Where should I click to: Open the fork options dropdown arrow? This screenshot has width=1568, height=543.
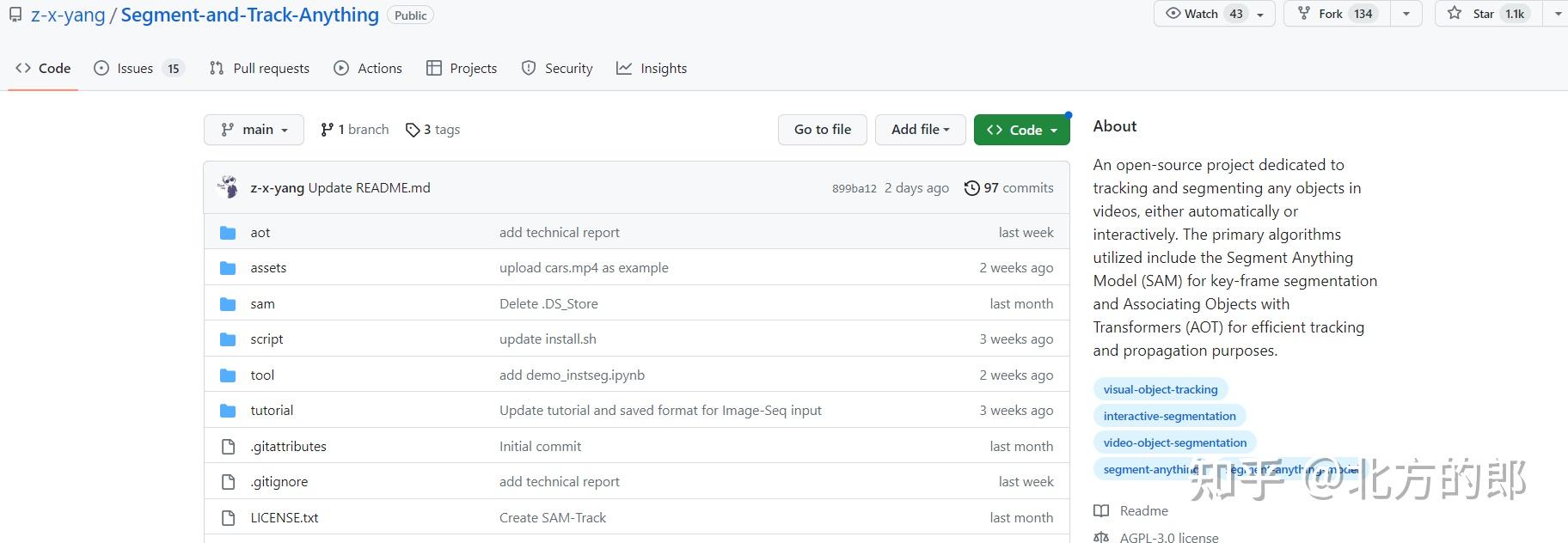coord(1406,14)
